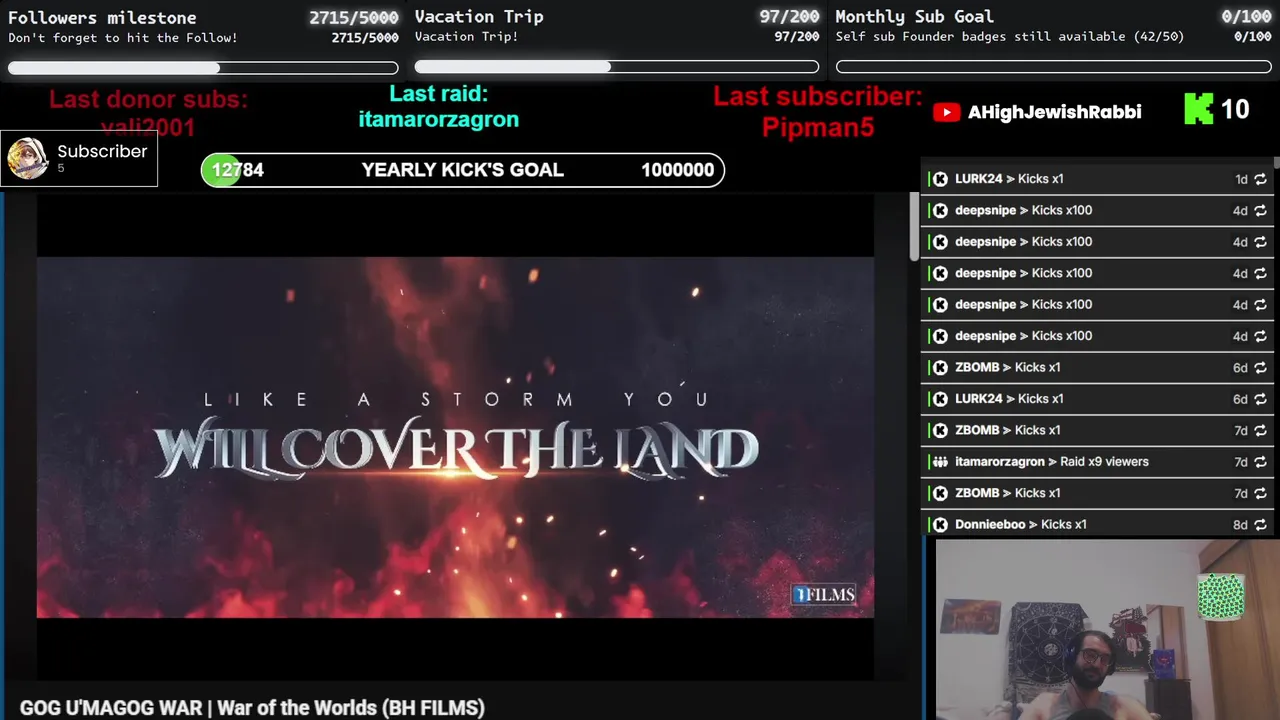1280x720 pixels.
Task: Replay the itamarorzagron raid alert
Action: [x=1260, y=462]
